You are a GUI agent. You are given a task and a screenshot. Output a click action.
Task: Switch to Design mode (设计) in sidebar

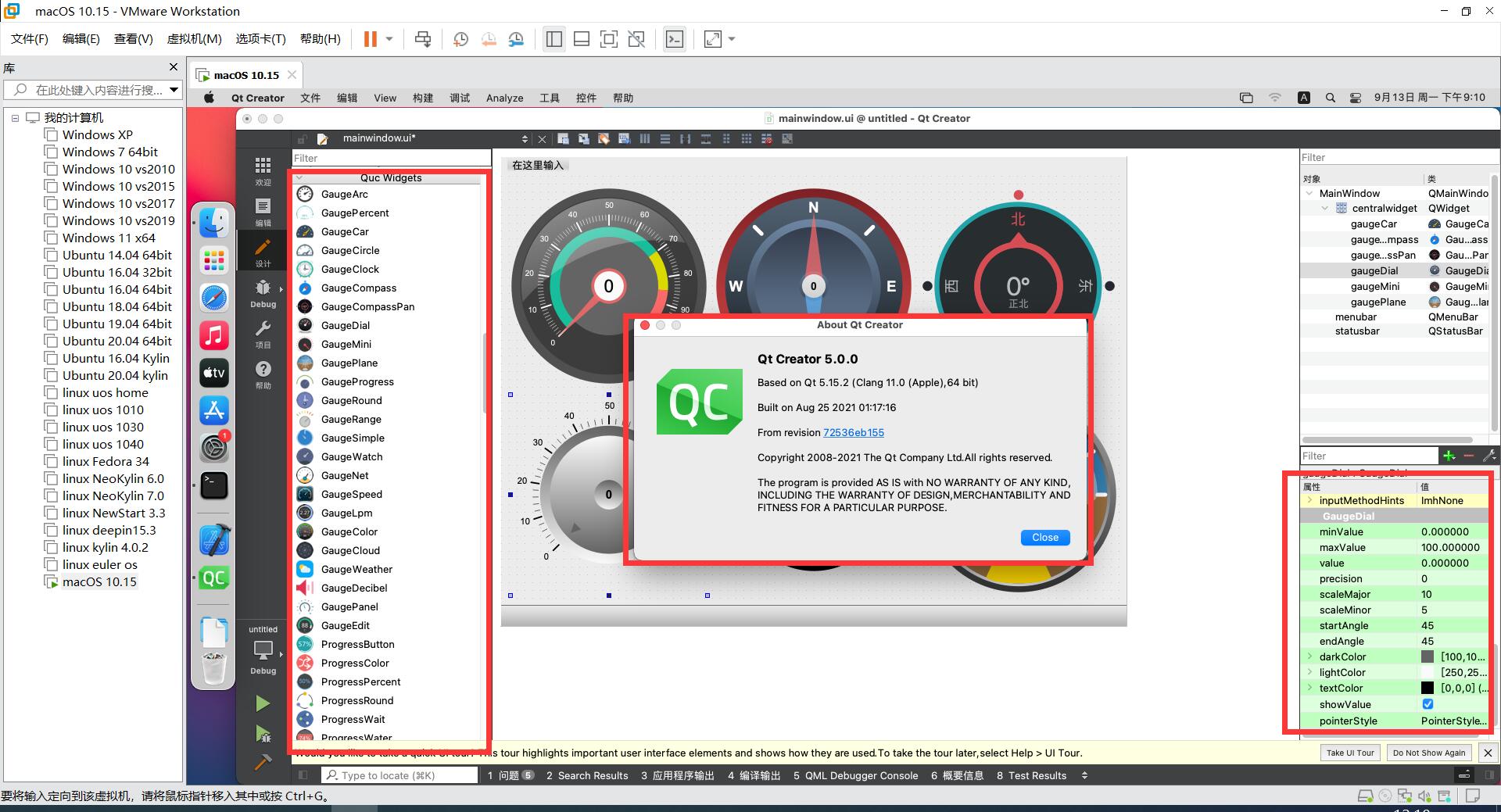(x=263, y=252)
